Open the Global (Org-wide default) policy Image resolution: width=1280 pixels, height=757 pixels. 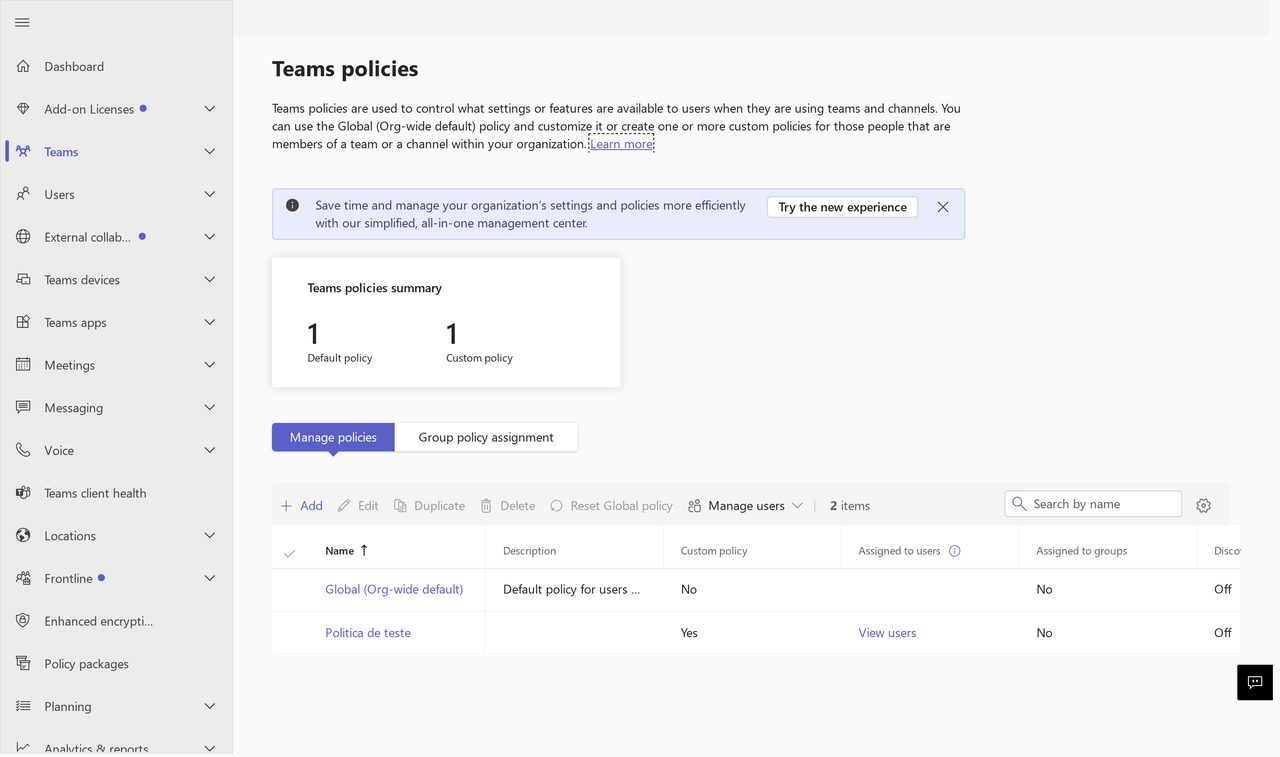coord(394,589)
